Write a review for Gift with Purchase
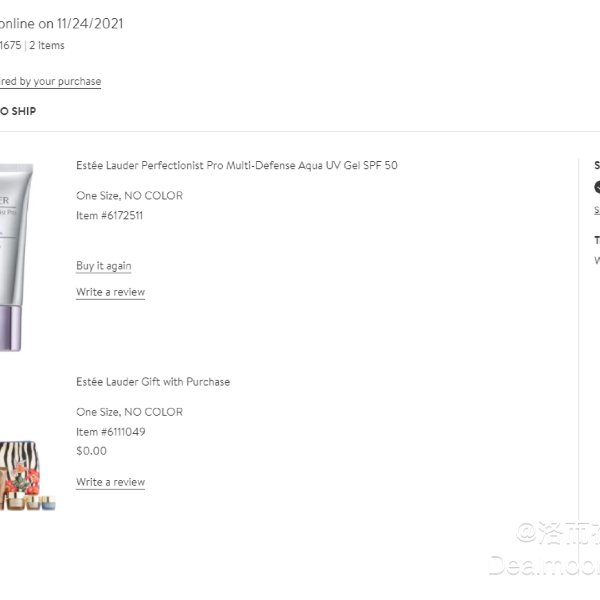This screenshot has height=600, width=600. point(111,482)
